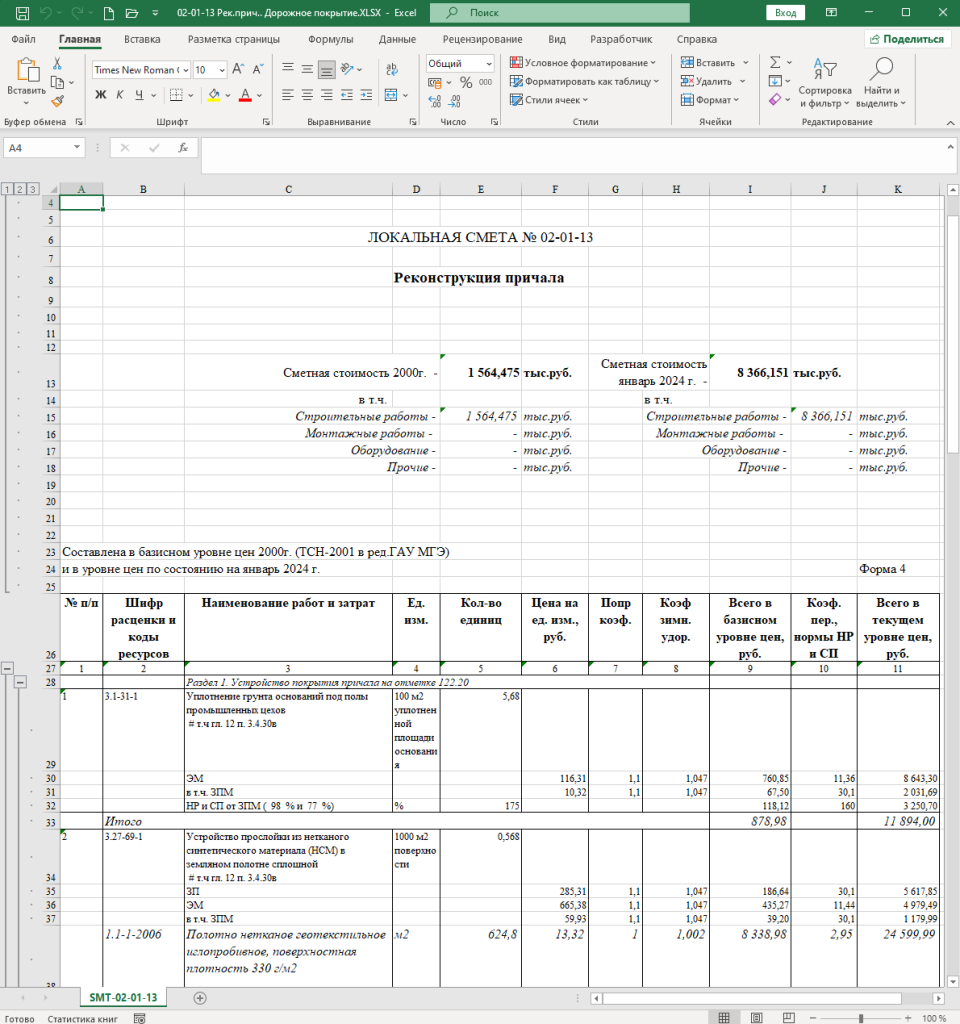The width and height of the screenshot is (960, 1024).
Task: Add new sheet with plus icon
Action: tap(200, 998)
